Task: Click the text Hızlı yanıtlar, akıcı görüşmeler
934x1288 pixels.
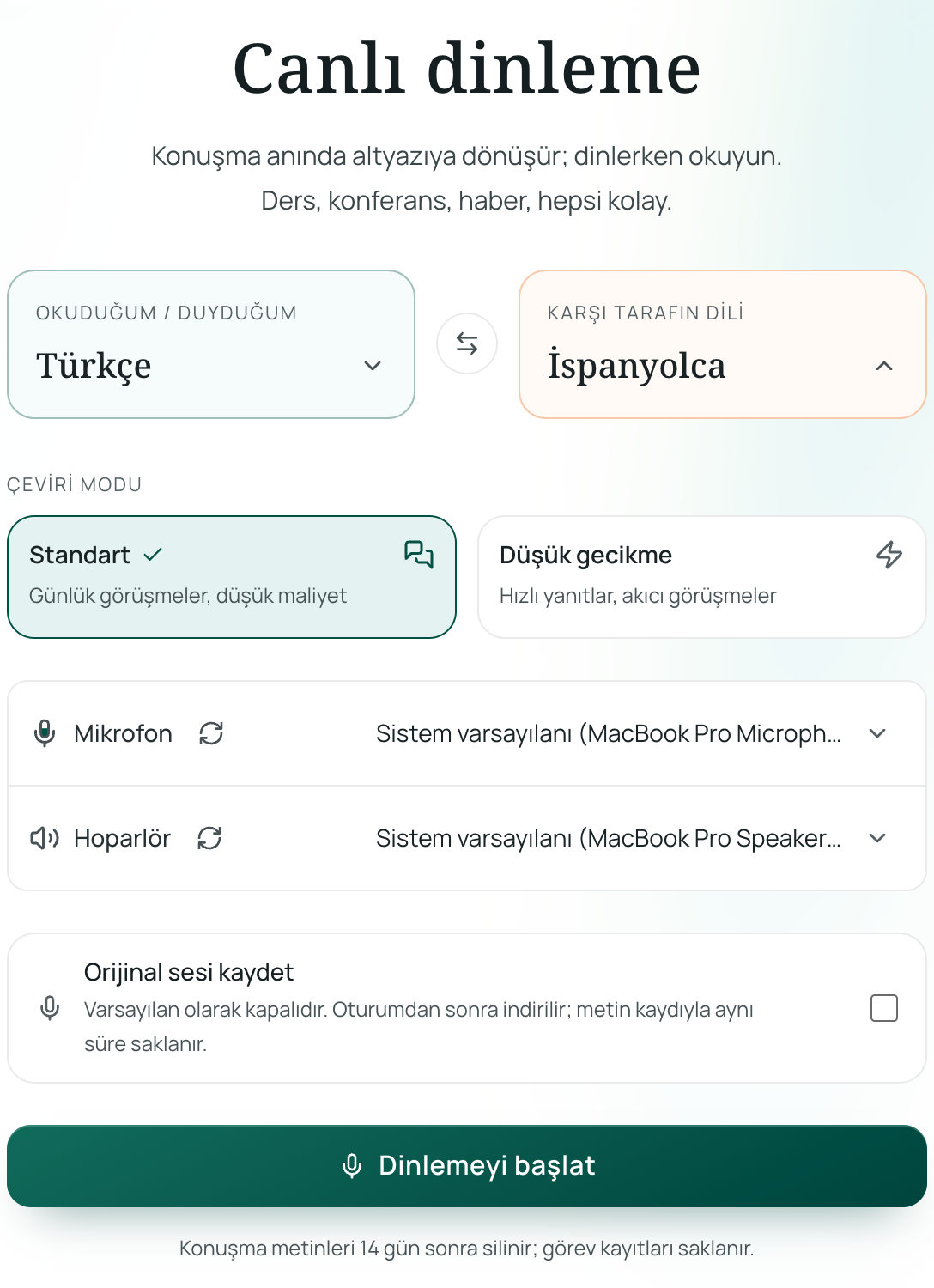Action: (638, 596)
